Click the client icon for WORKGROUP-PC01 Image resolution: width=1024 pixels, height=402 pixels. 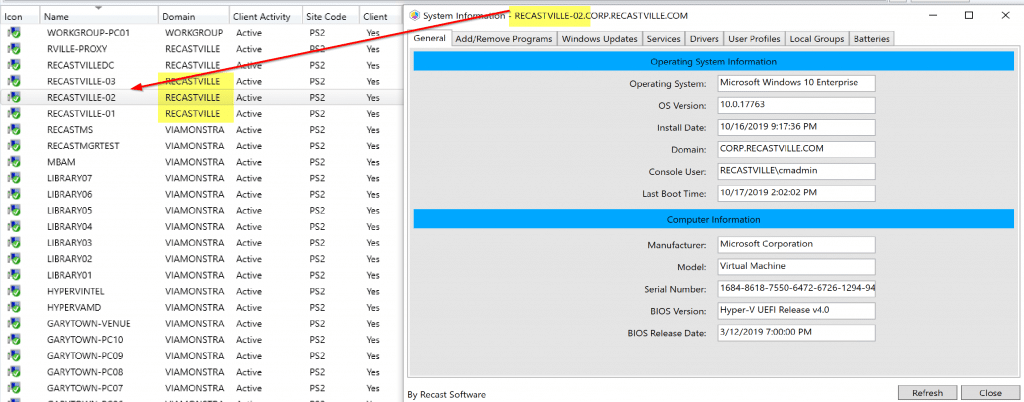point(14,33)
